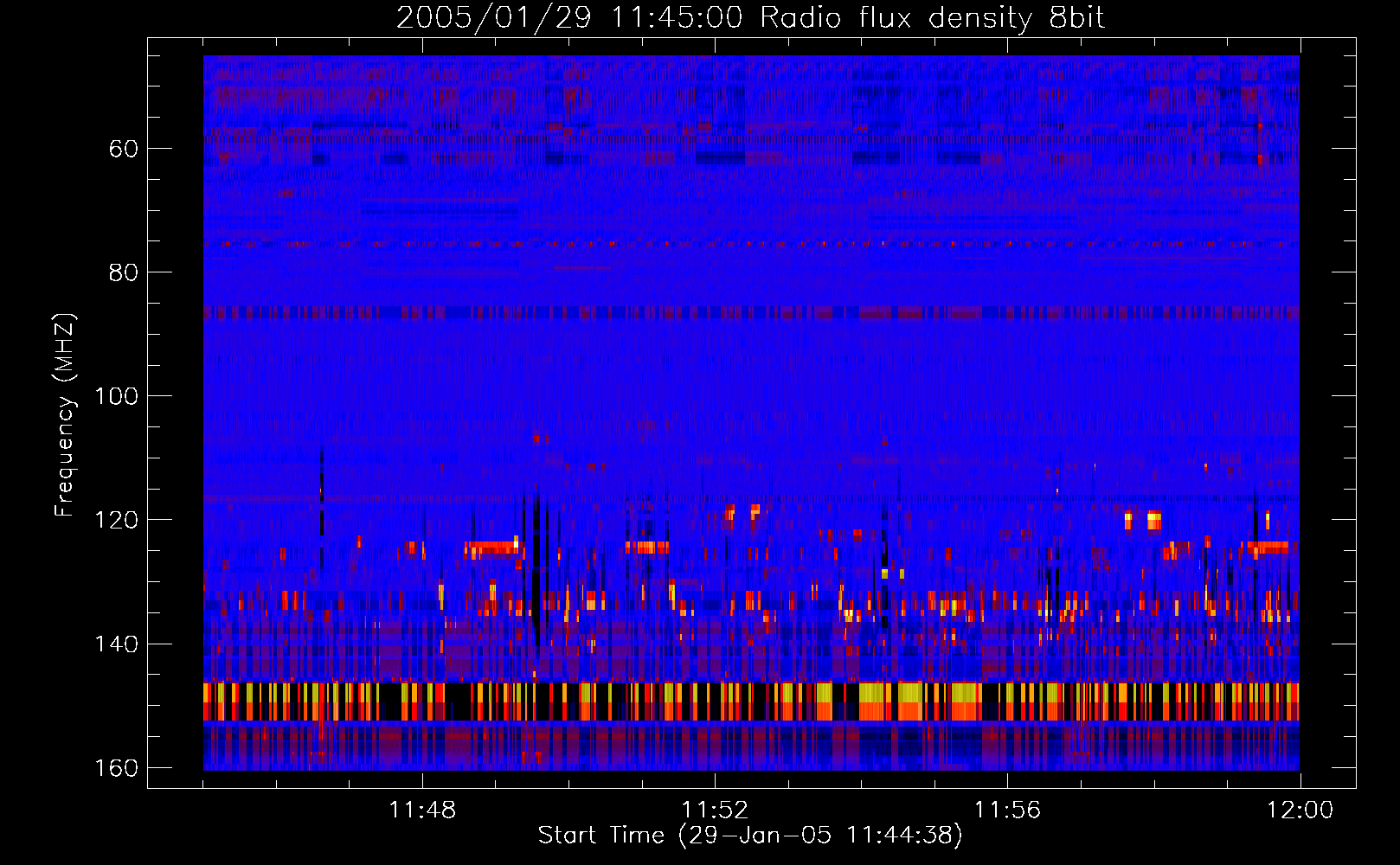1400x865 pixels.
Task: Click the 11:52 time tick label
Action: (x=715, y=811)
